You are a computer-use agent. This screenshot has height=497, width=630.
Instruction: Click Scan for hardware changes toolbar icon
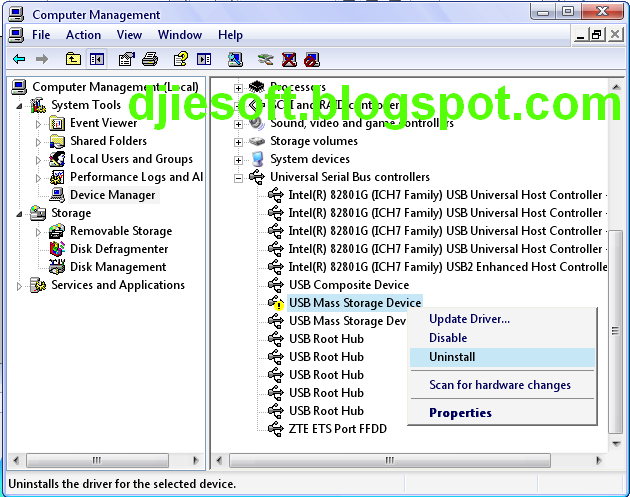(235, 59)
